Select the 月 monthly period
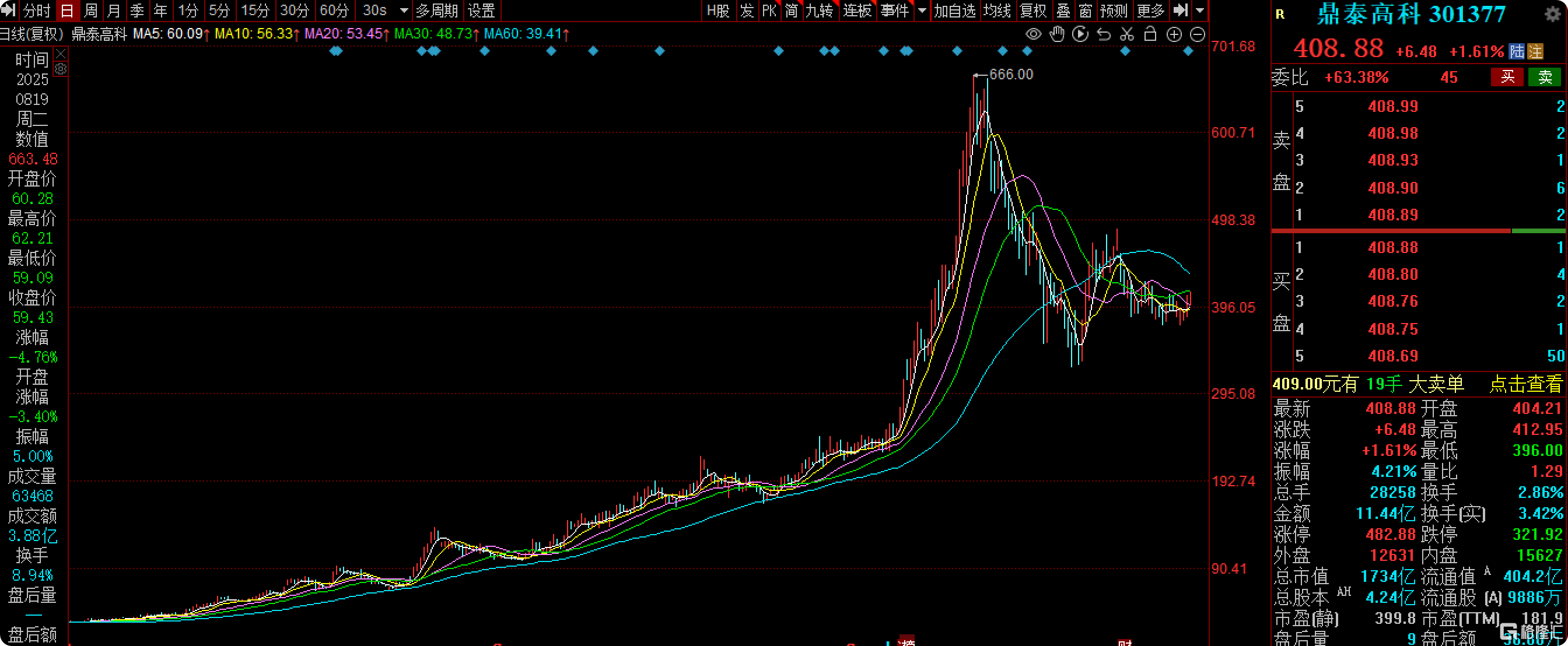This screenshot has height=646, width=1568. point(113,10)
